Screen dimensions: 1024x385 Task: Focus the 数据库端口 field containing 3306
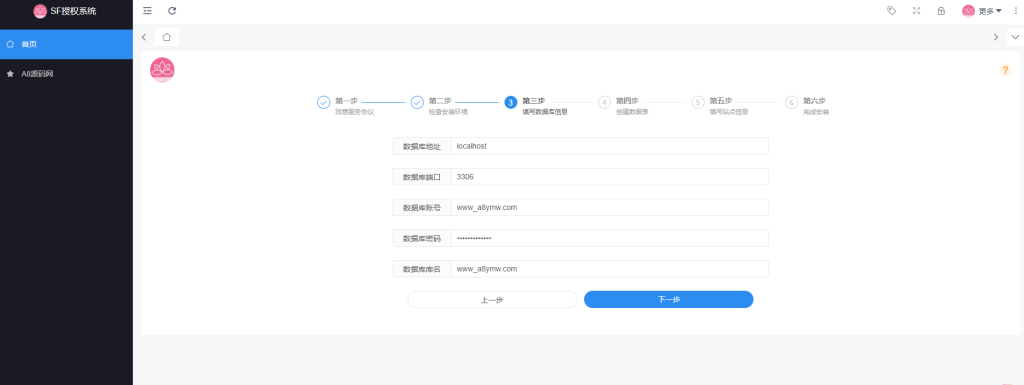click(610, 177)
